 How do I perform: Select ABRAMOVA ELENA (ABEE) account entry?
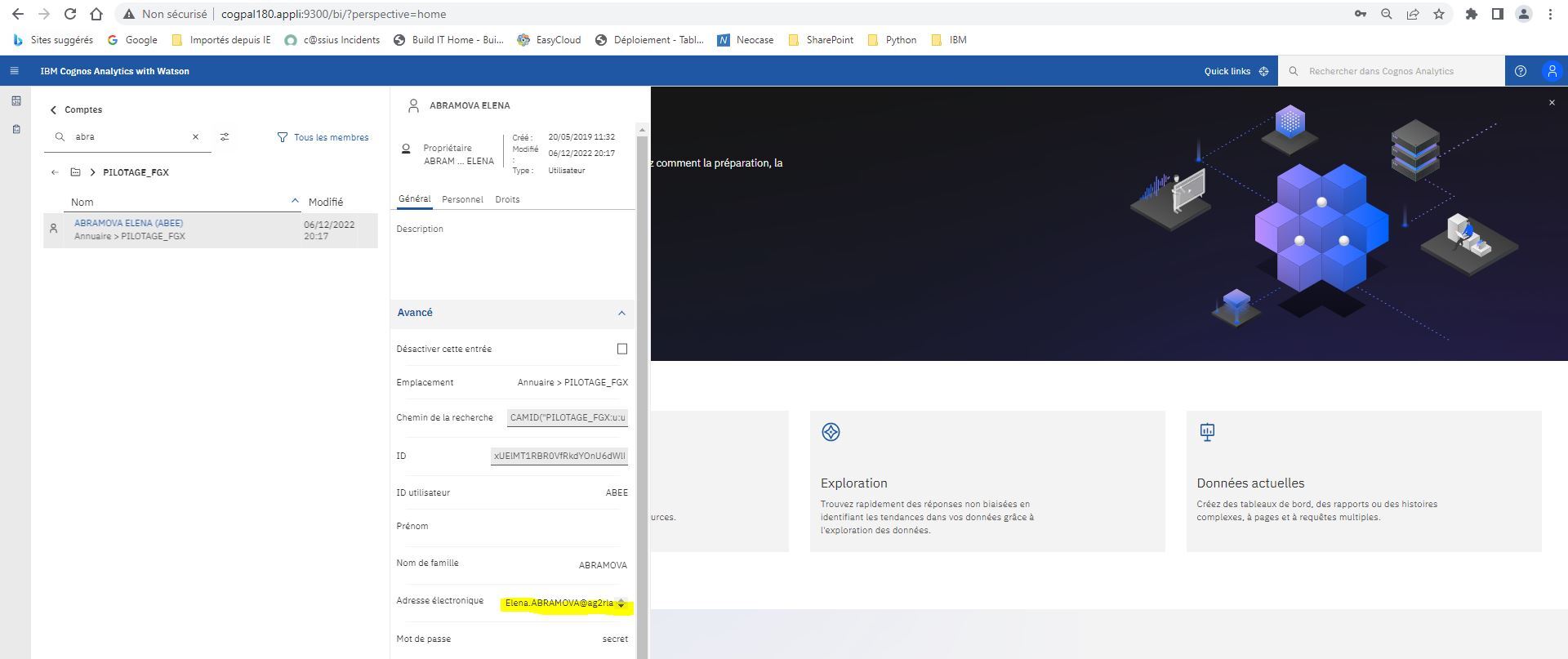[129, 223]
